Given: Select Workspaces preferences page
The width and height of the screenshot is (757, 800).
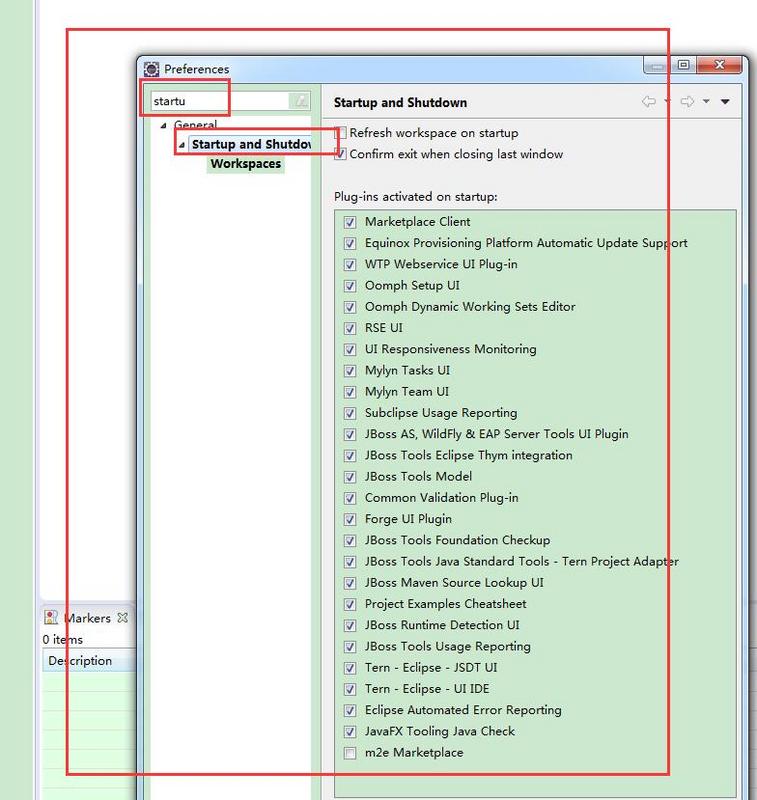Looking at the screenshot, I should click(x=246, y=164).
